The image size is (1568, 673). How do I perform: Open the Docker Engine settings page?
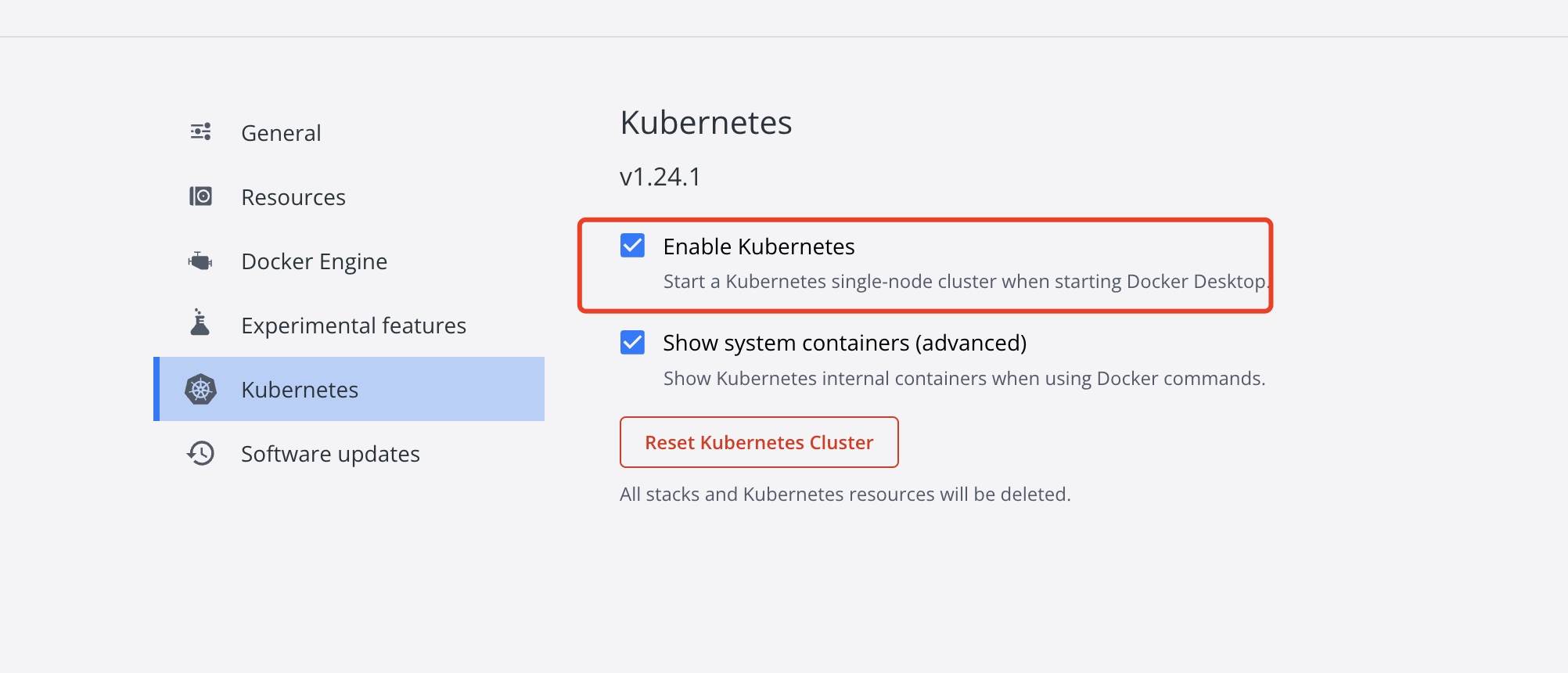click(x=314, y=261)
